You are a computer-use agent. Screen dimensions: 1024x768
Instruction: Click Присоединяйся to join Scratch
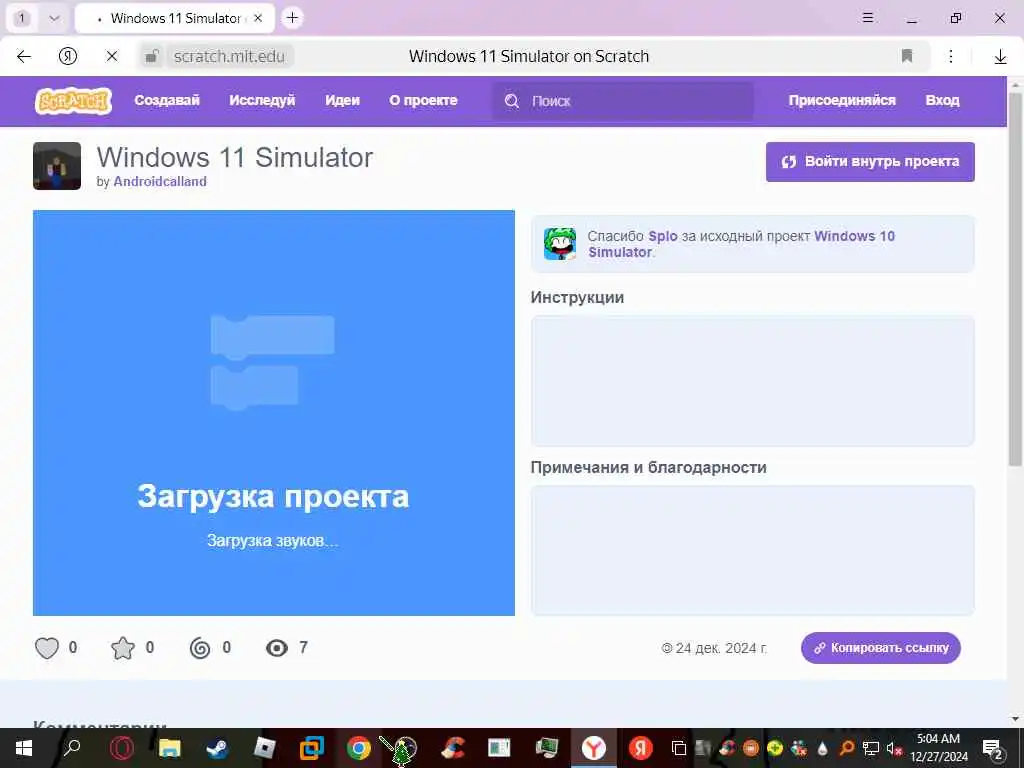coord(842,101)
